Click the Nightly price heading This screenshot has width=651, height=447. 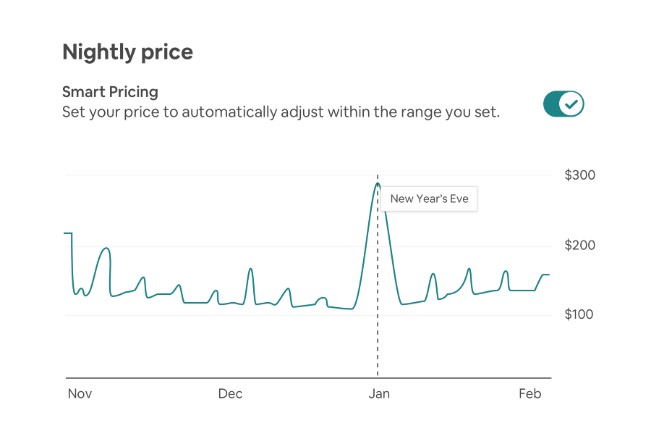(127, 52)
